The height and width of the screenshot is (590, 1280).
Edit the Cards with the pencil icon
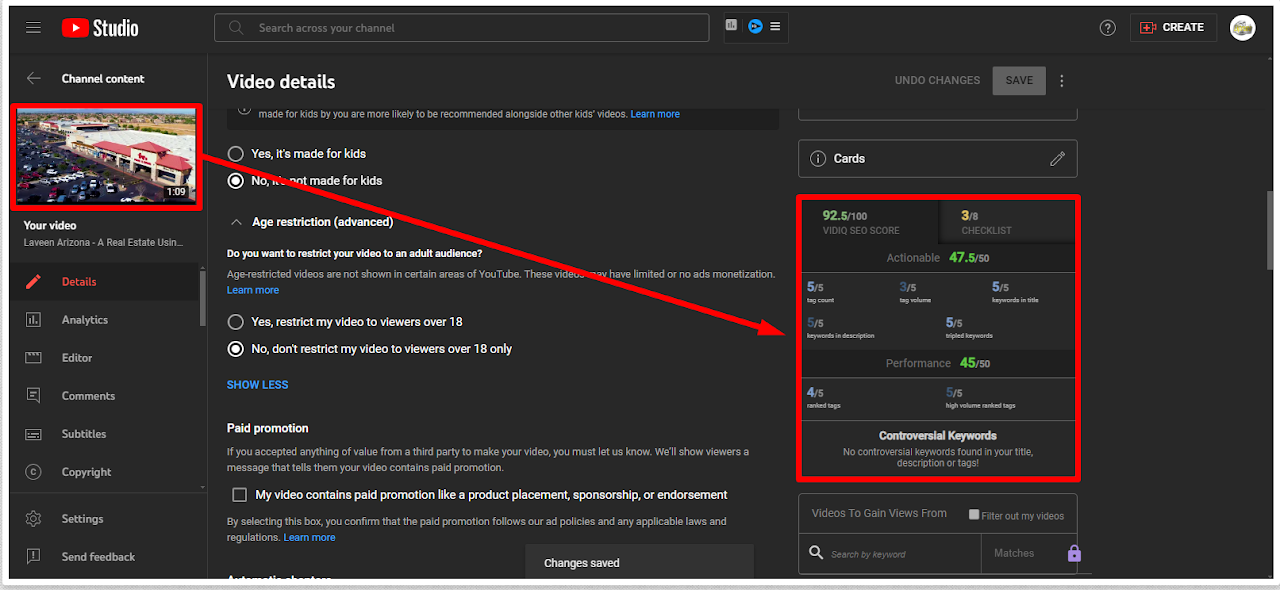[1058, 158]
